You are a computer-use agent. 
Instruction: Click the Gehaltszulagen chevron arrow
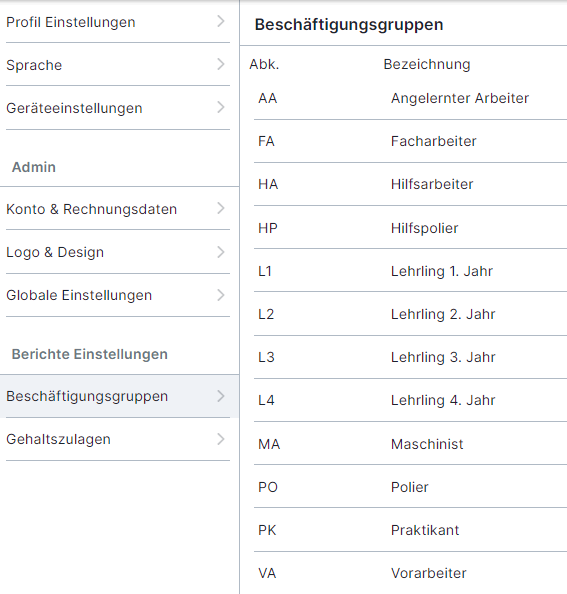(221, 439)
